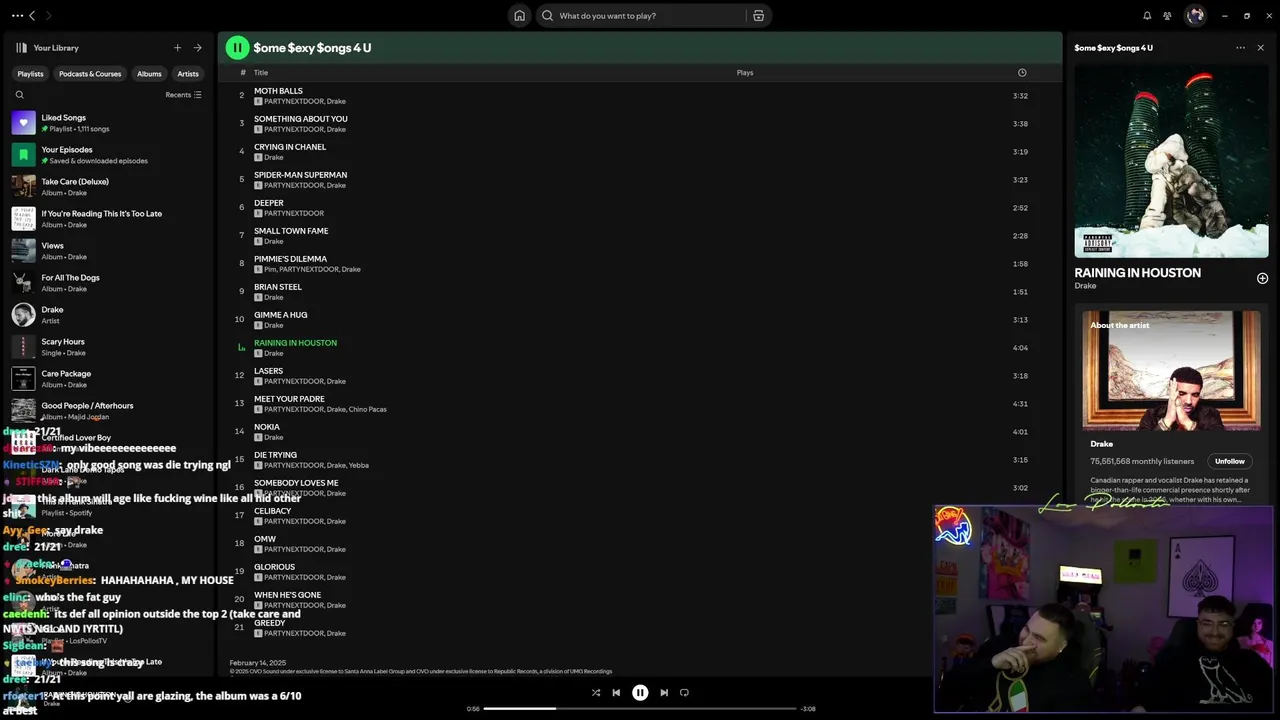Click the playback progress bar
The height and width of the screenshot is (720, 1280).
point(640,709)
